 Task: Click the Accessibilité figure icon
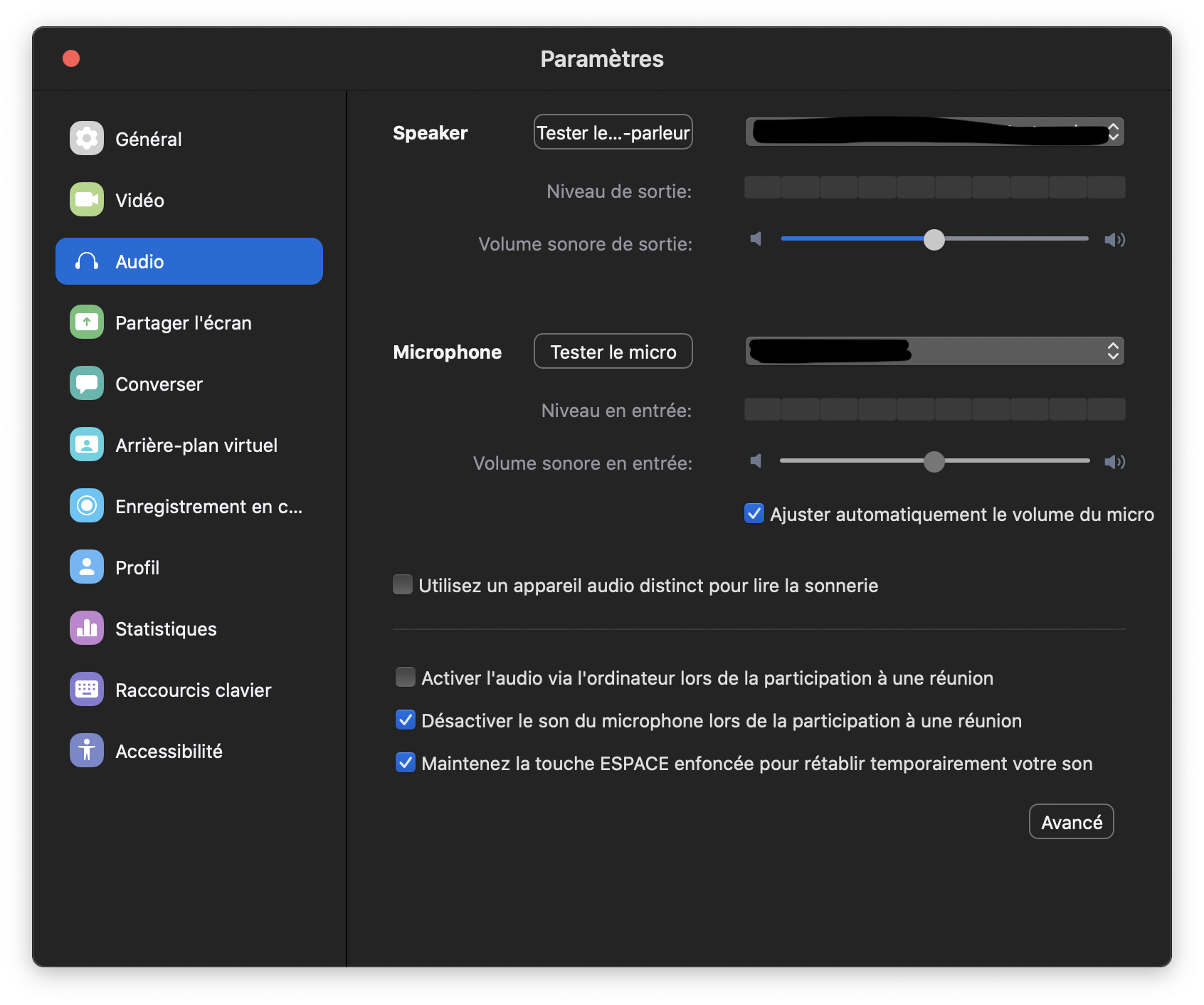click(x=87, y=750)
